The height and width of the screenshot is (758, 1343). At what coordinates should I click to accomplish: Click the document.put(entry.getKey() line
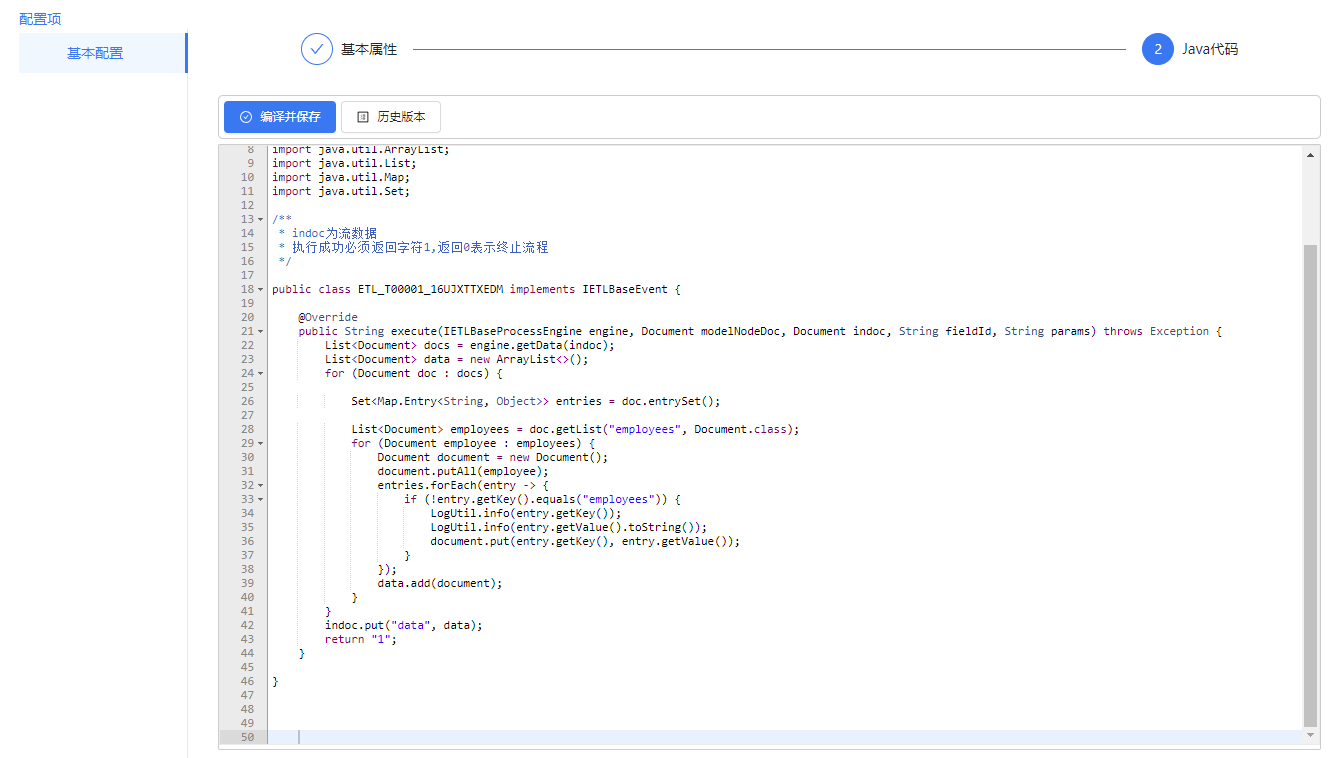[586, 541]
